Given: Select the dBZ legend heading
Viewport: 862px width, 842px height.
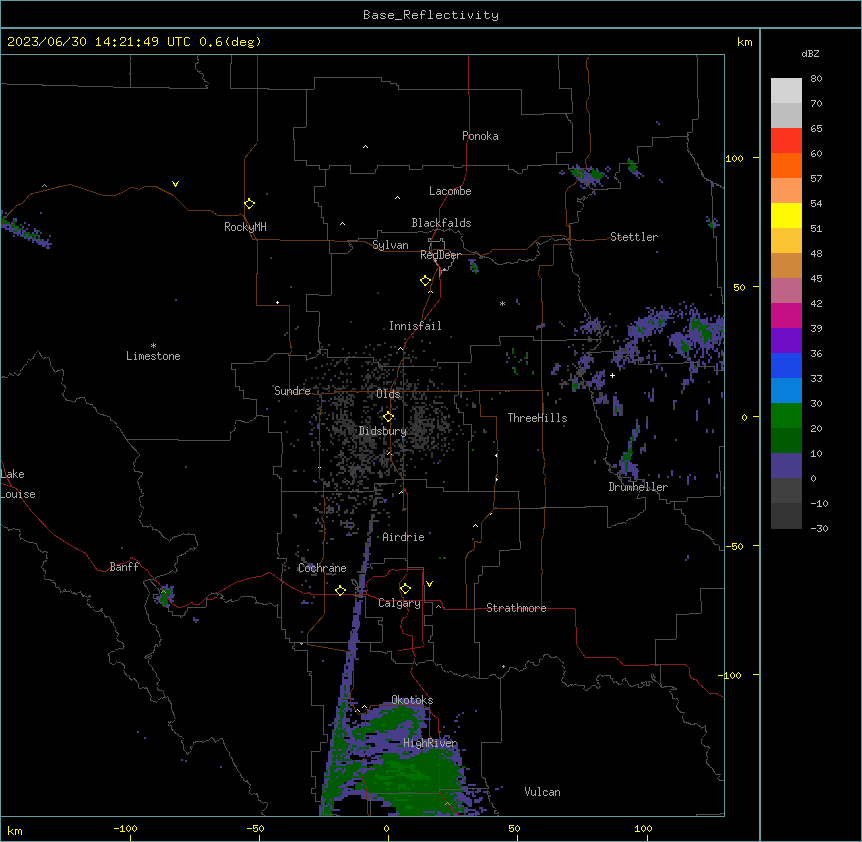Looking at the screenshot, I should 810,54.
